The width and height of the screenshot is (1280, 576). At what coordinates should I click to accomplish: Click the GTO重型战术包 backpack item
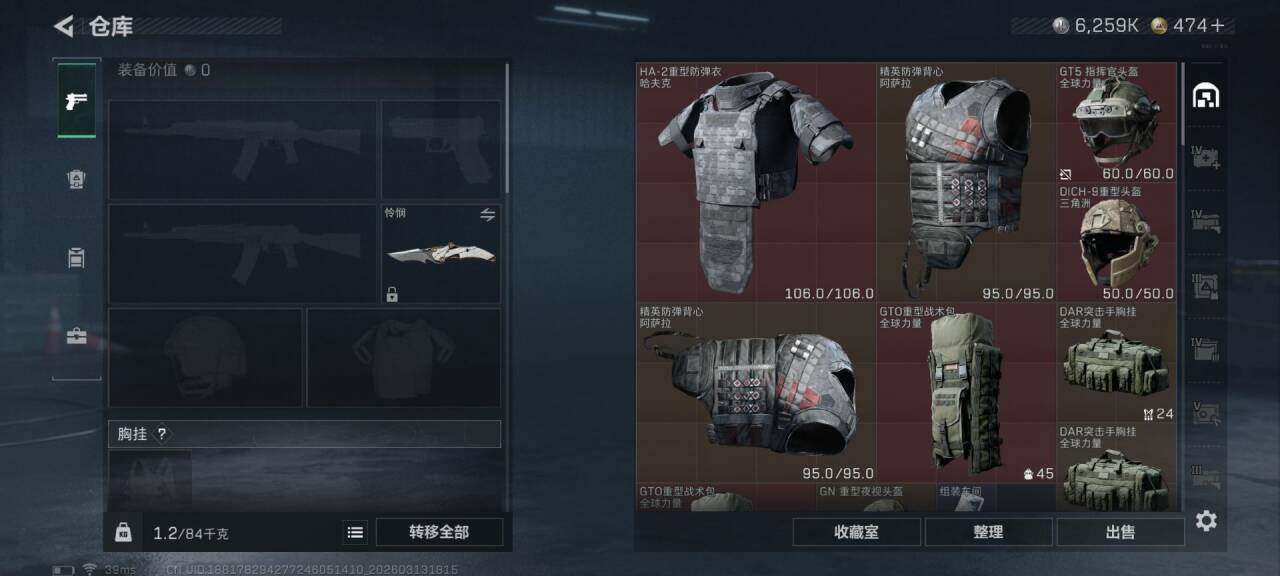pyautogui.click(x=966, y=393)
